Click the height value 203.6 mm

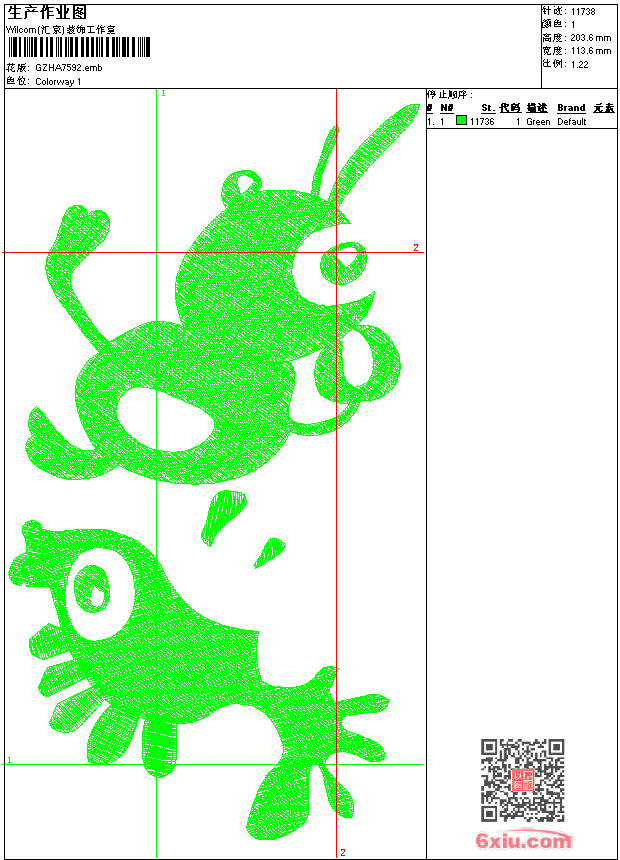(x=590, y=38)
